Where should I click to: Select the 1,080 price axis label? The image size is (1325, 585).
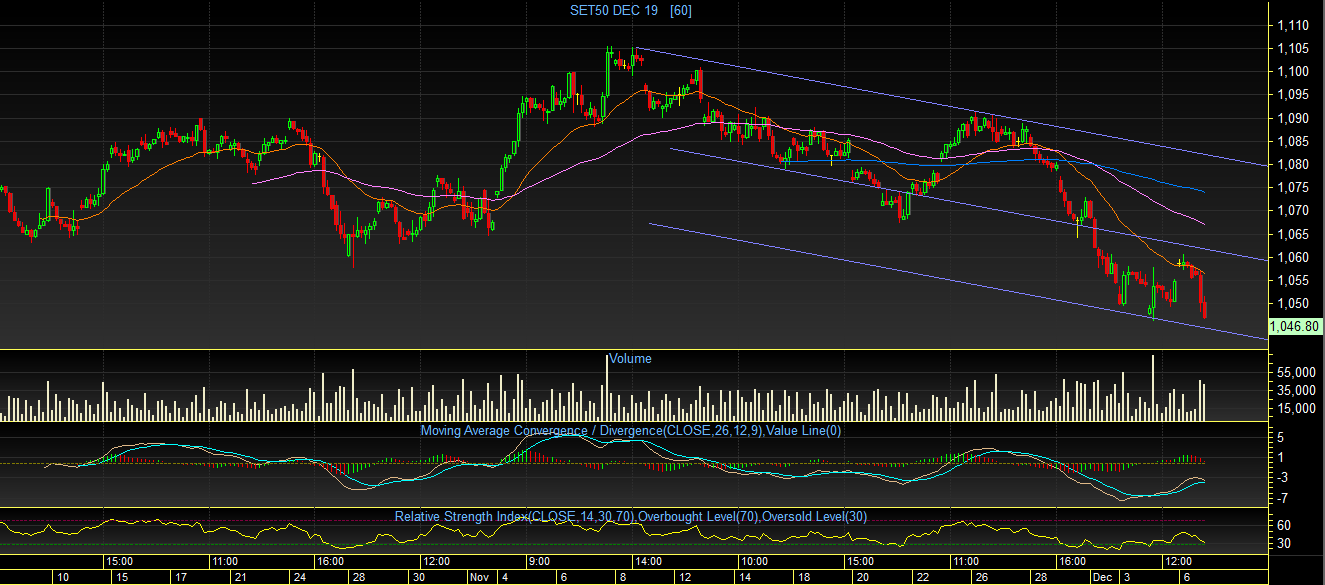click(1293, 164)
